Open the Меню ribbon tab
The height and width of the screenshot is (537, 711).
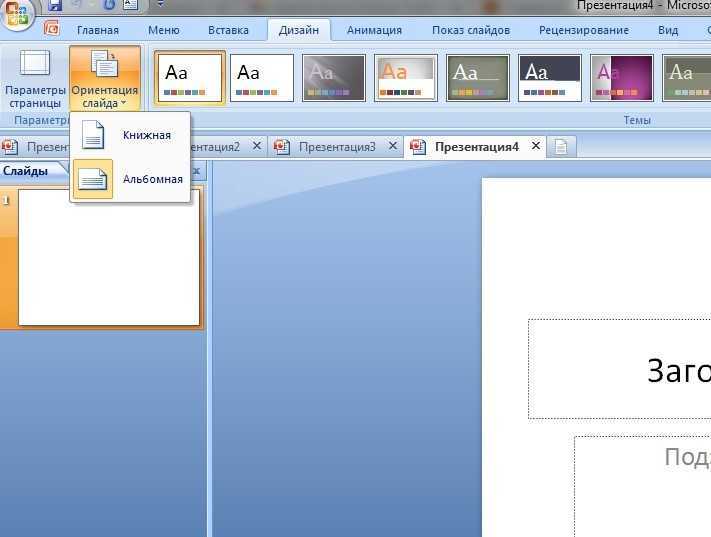(164, 30)
